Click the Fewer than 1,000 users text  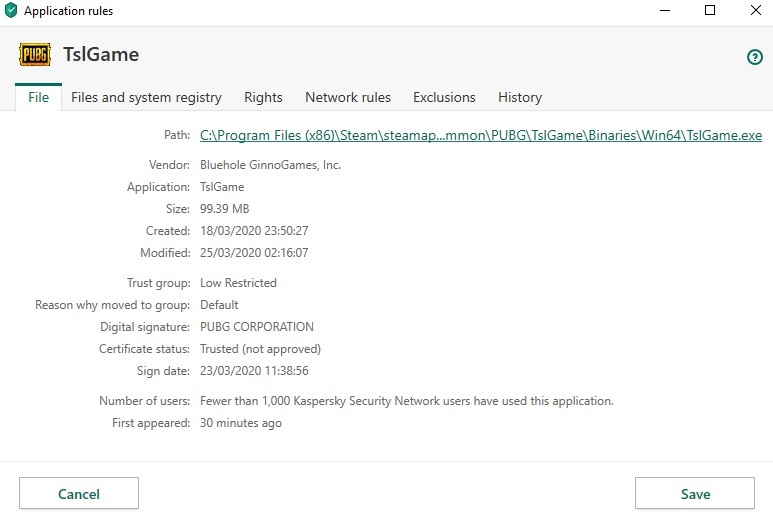[x=407, y=401]
